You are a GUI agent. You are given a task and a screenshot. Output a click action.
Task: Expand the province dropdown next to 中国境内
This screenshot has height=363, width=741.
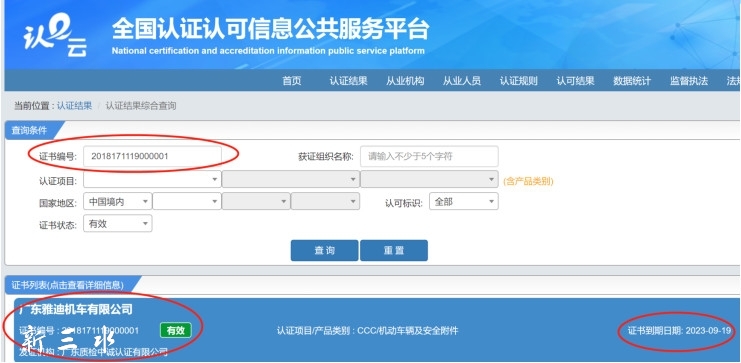[x=187, y=201]
